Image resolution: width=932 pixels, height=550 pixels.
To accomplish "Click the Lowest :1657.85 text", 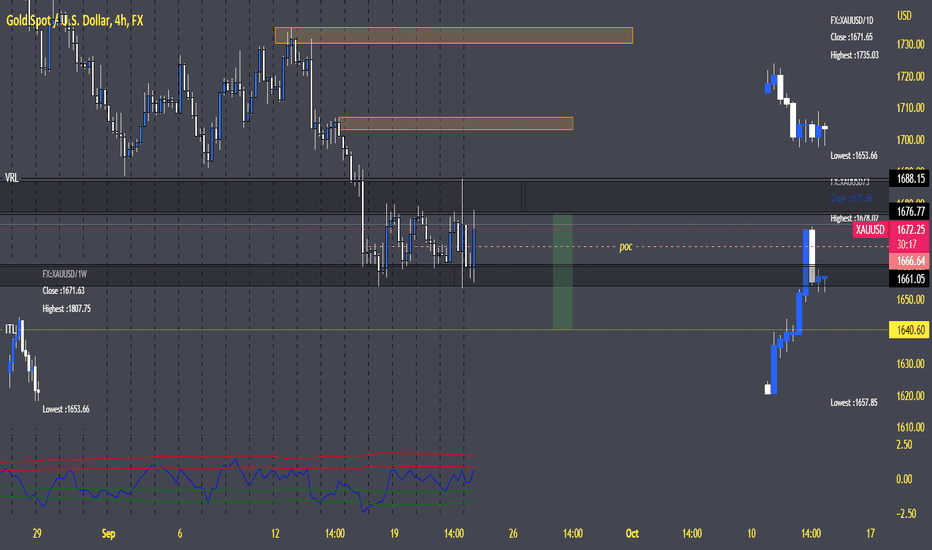I will [x=854, y=403].
